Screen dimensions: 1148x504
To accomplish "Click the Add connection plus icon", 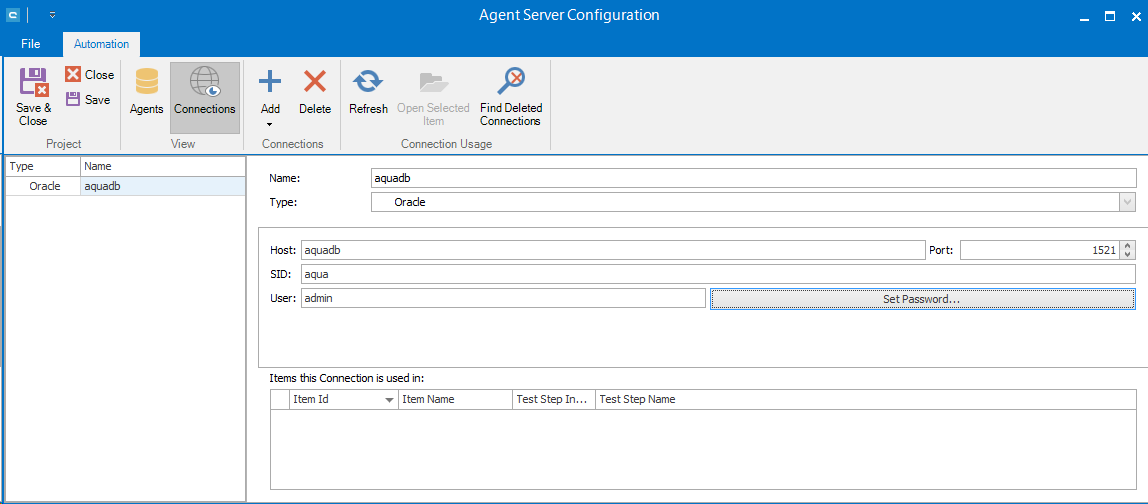I will point(270,82).
